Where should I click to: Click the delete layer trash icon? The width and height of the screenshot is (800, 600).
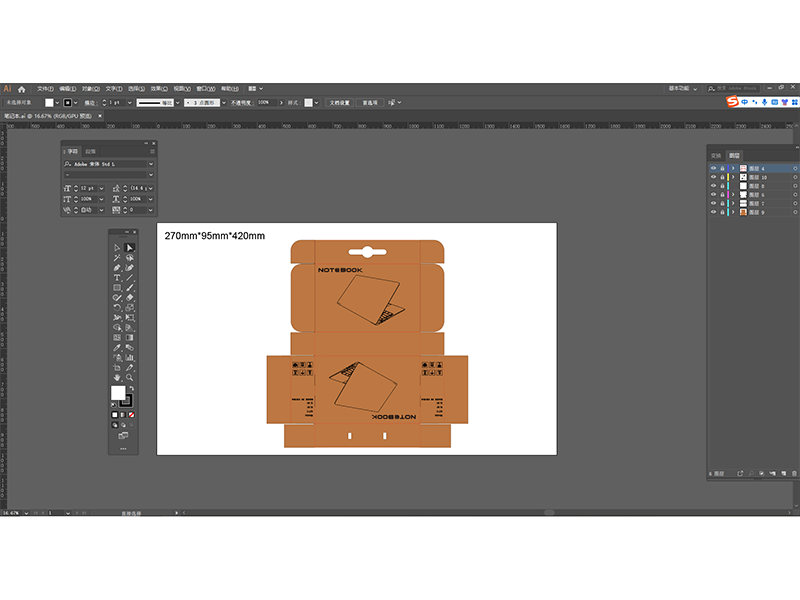(x=794, y=473)
